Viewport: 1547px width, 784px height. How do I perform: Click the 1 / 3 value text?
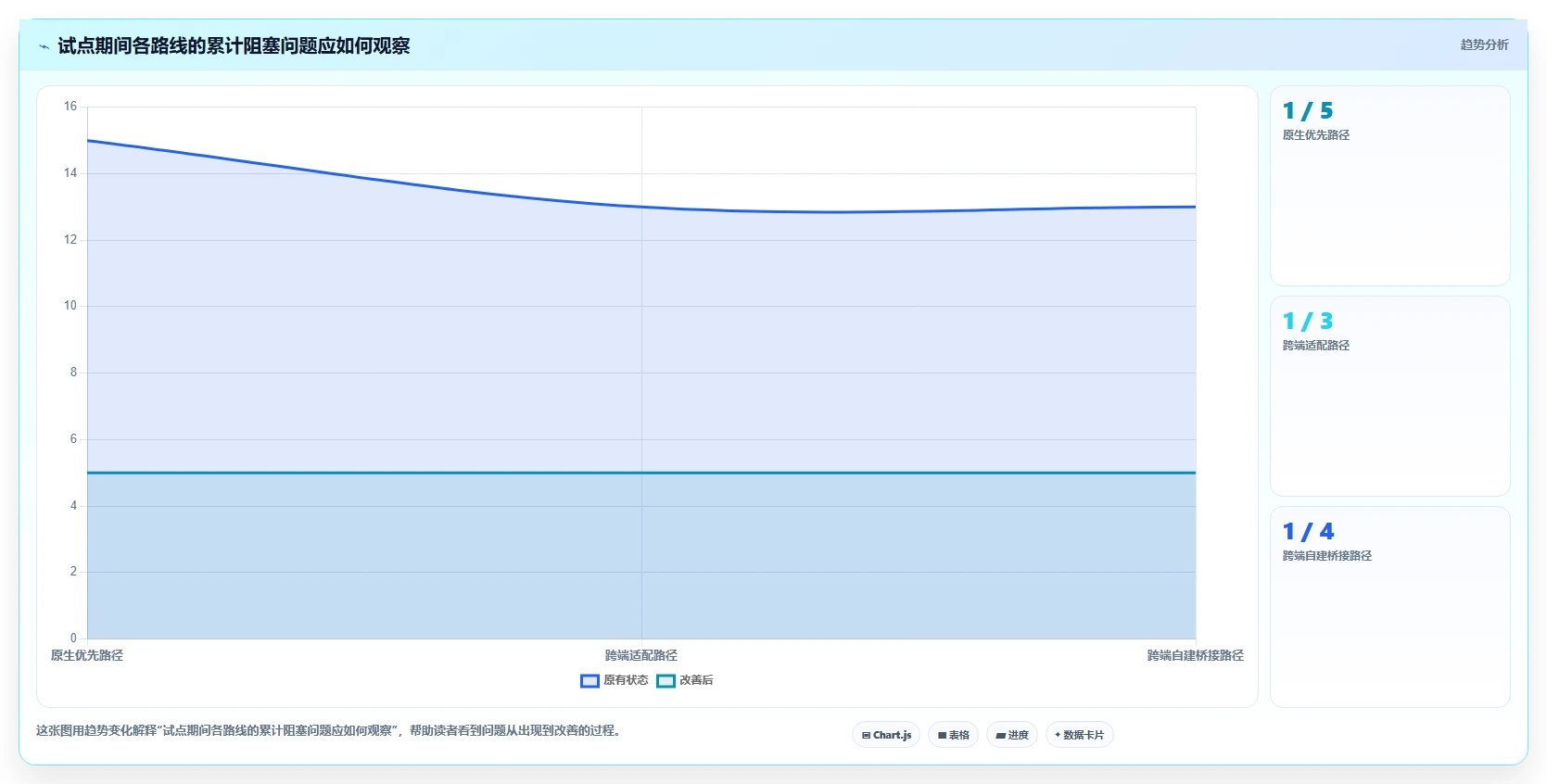(1308, 322)
